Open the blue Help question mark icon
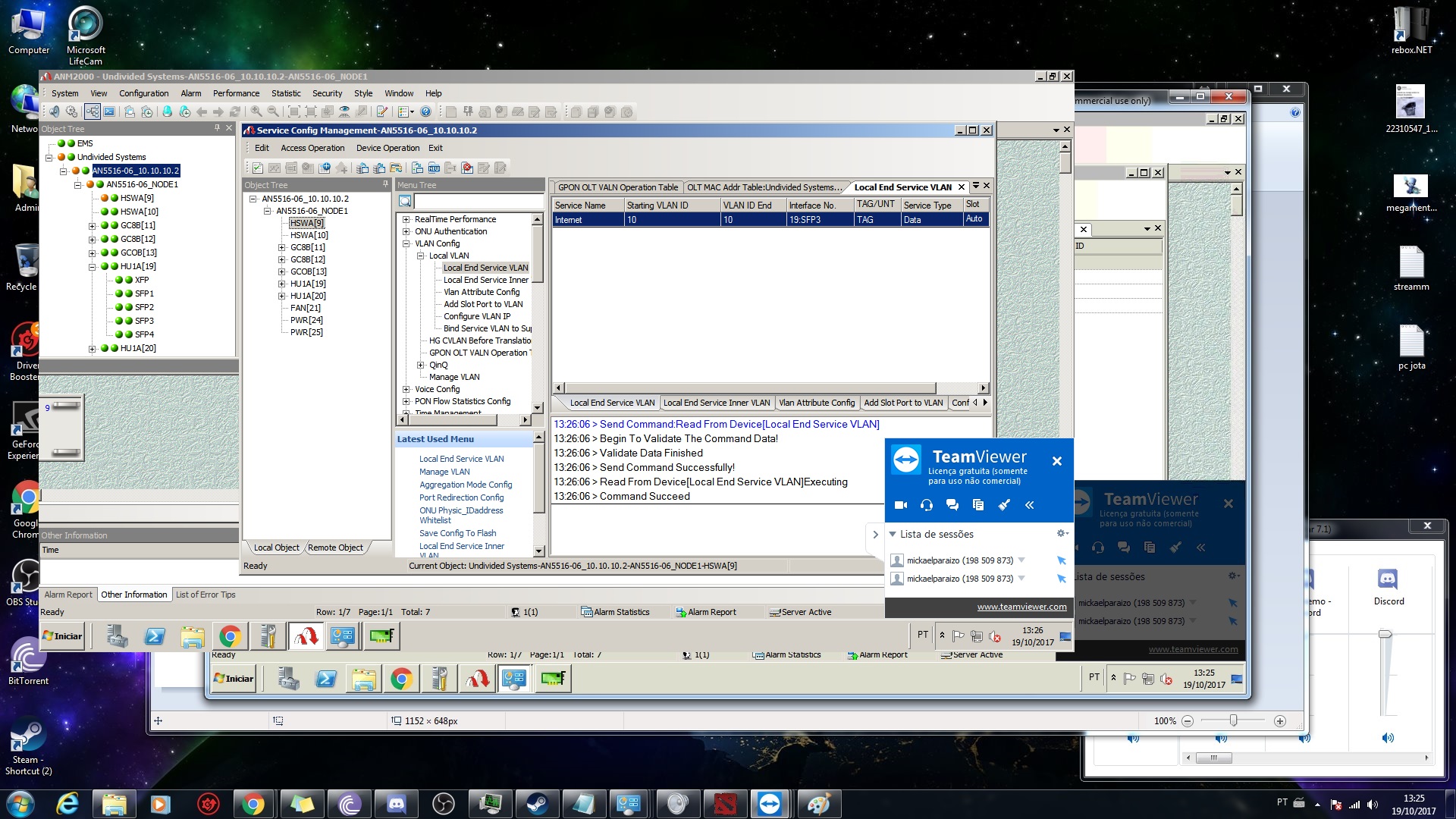Image resolution: width=1456 pixels, height=819 pixels. [x=425, y=111]
